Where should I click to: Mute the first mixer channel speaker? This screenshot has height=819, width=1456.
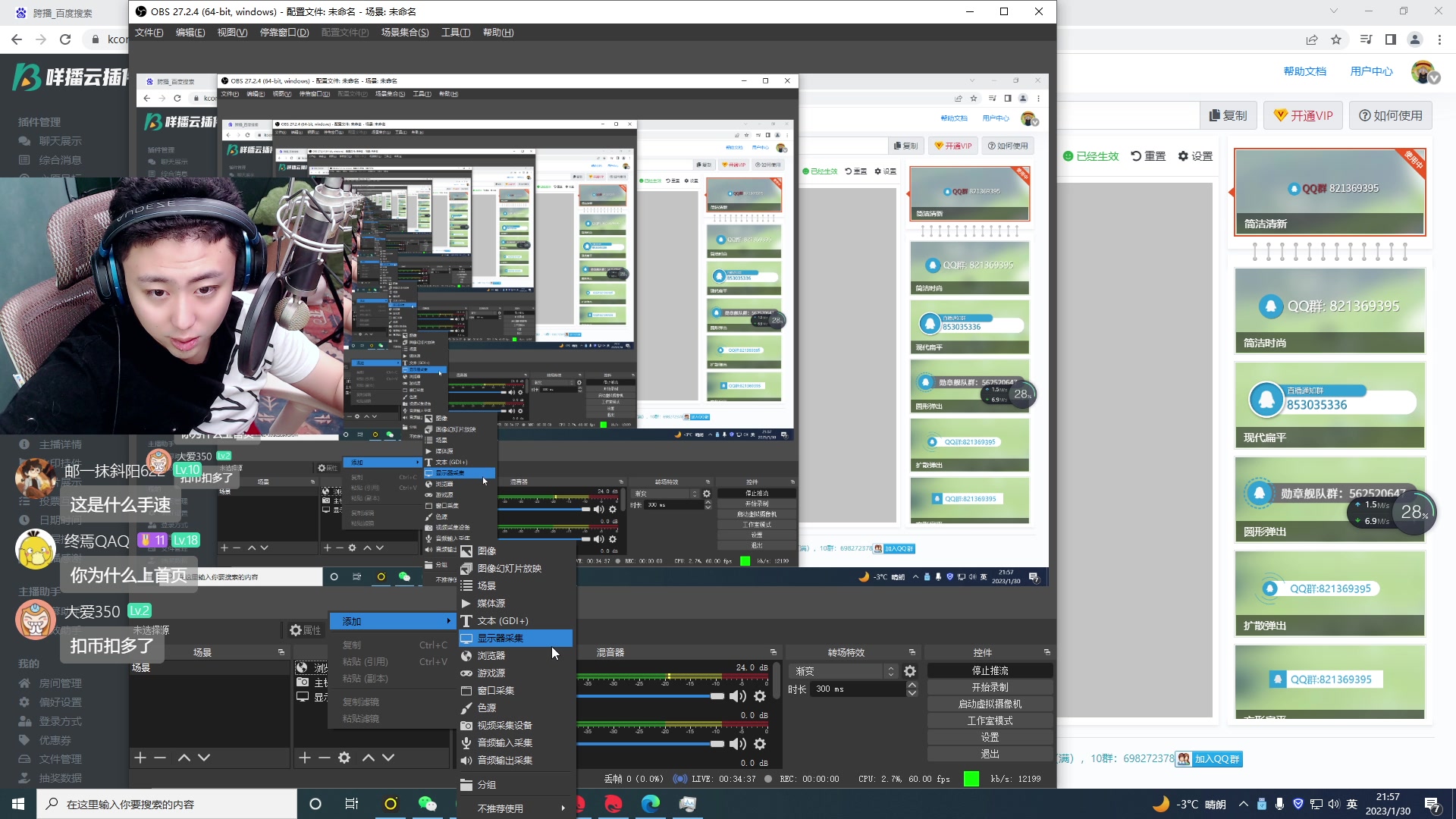737,696
